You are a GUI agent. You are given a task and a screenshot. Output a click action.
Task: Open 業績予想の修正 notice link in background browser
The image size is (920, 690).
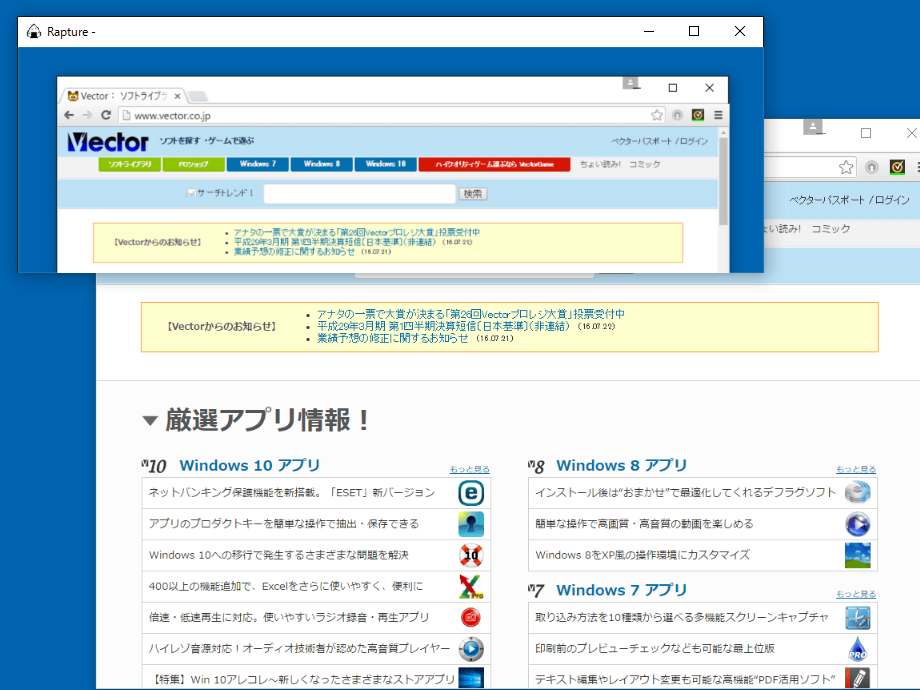pos(393,339)
